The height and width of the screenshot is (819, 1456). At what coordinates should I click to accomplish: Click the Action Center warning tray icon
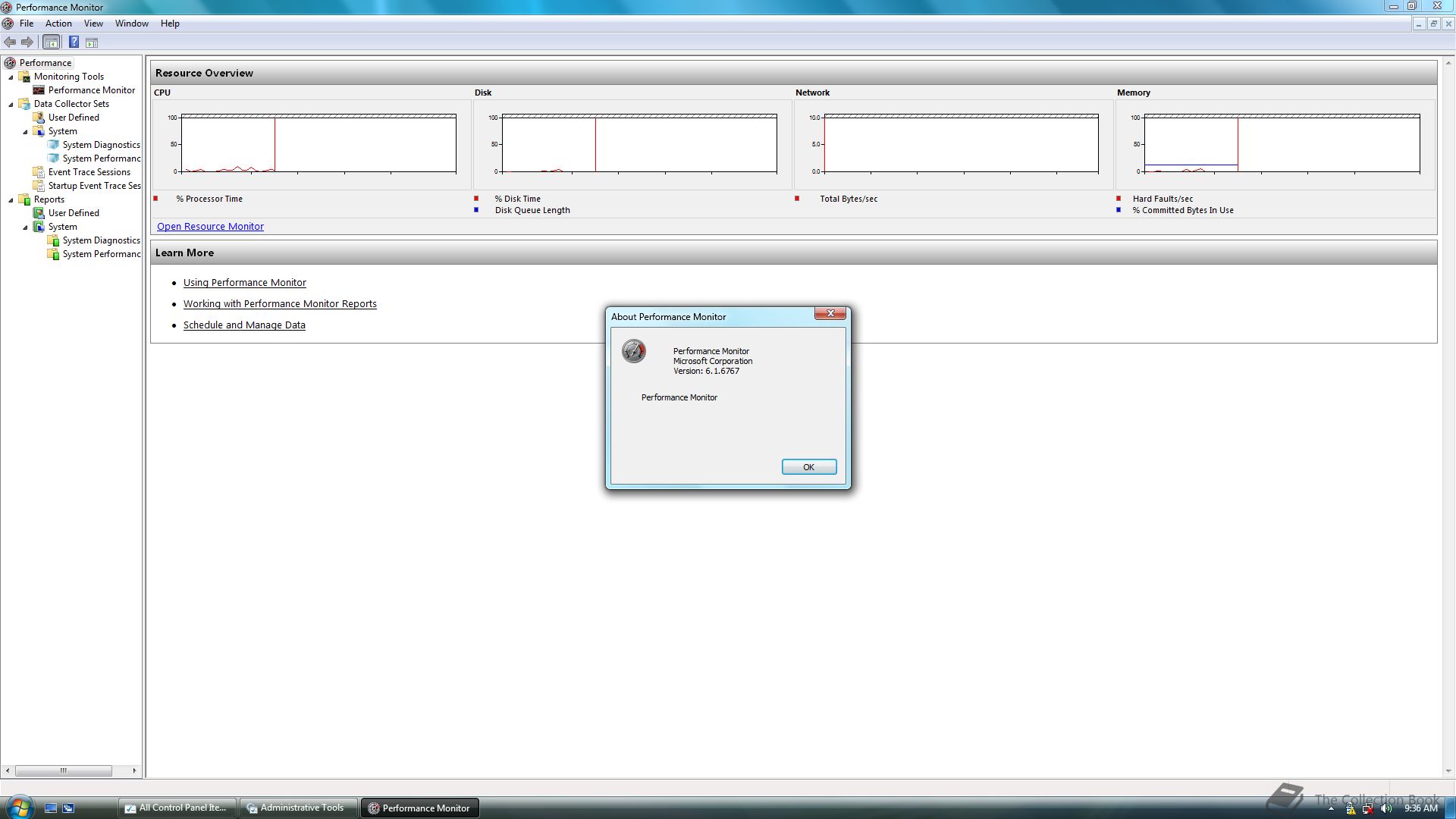click(1351, 809)
